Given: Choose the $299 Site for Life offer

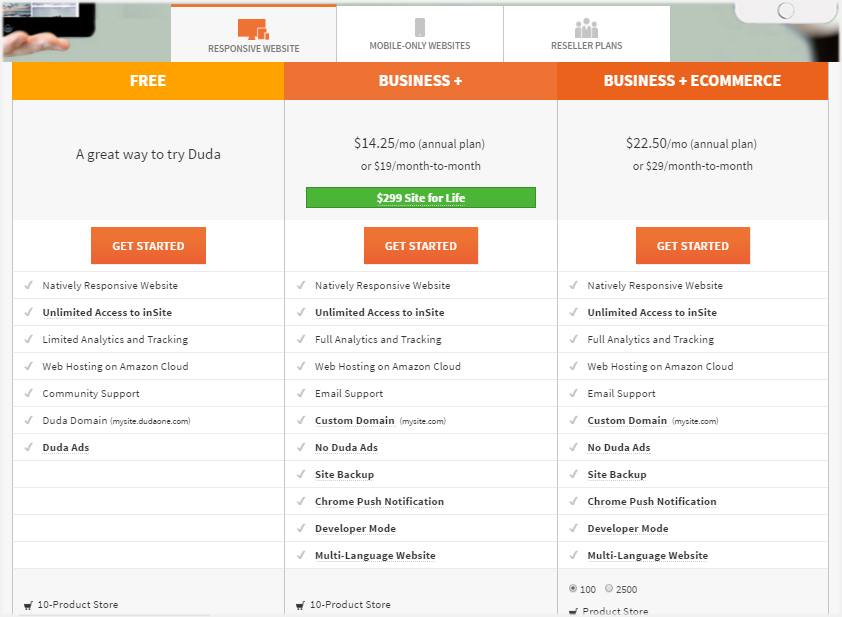Looking at the screenshot, I should click(x=420, y=198).
